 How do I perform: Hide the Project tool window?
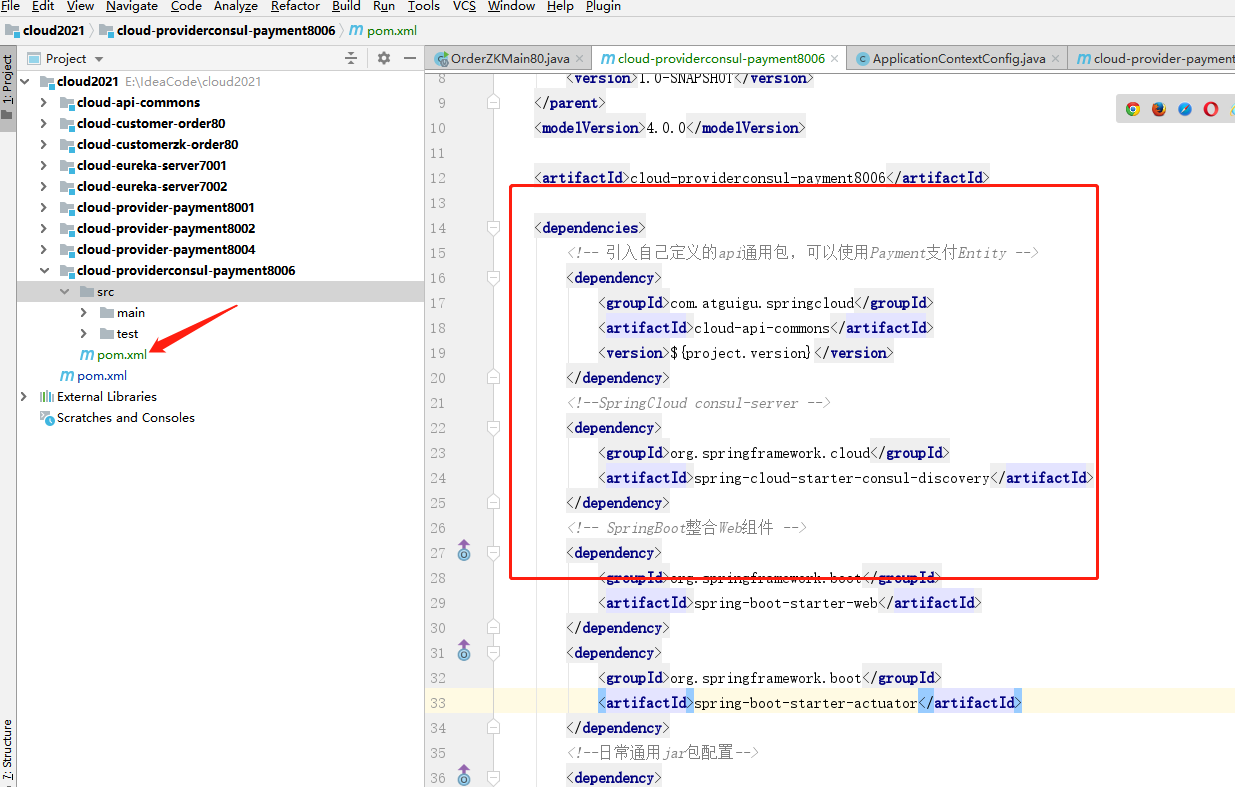point(408,59)
